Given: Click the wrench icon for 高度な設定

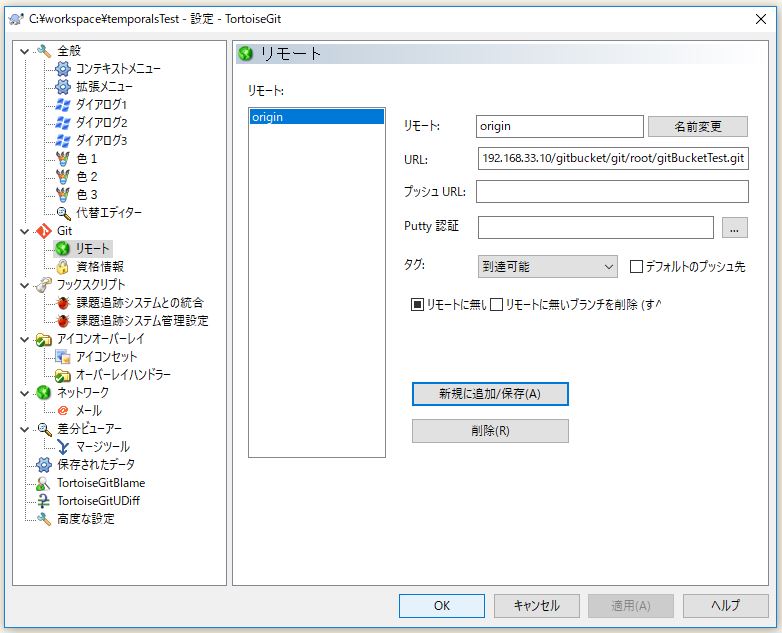Looking at the screenshot, I should (44, 519).
